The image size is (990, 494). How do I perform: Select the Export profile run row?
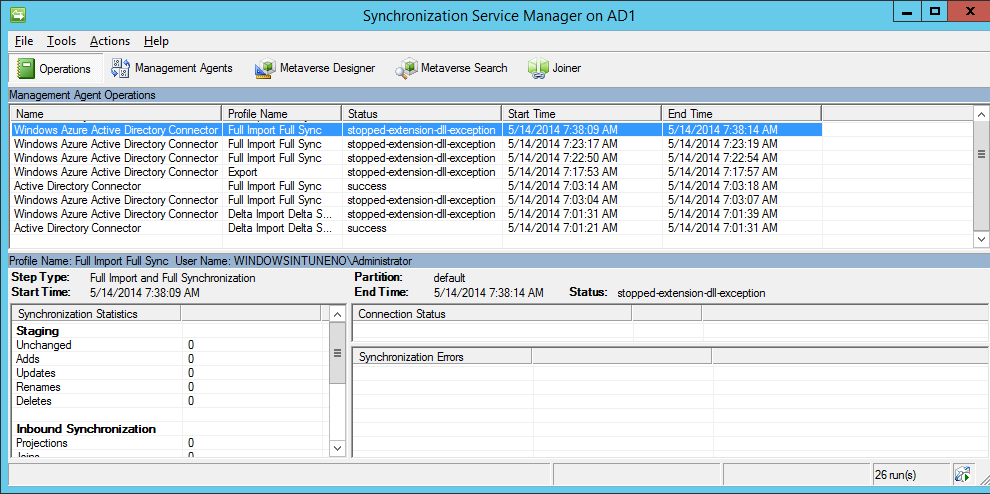pyautogui.click(x=417, y=172)
